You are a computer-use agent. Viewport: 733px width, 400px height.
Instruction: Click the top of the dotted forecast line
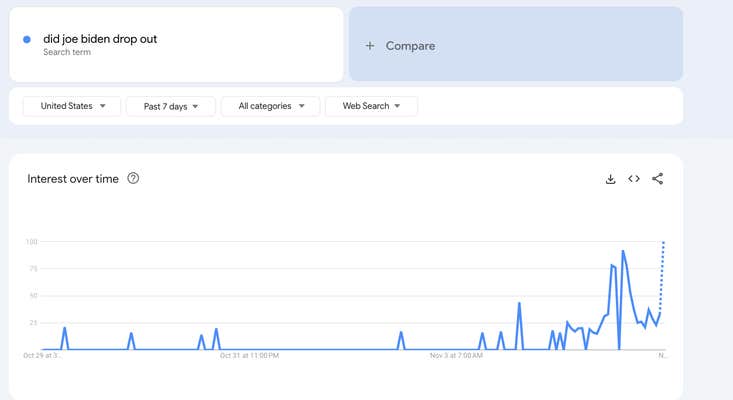[663, 243]
